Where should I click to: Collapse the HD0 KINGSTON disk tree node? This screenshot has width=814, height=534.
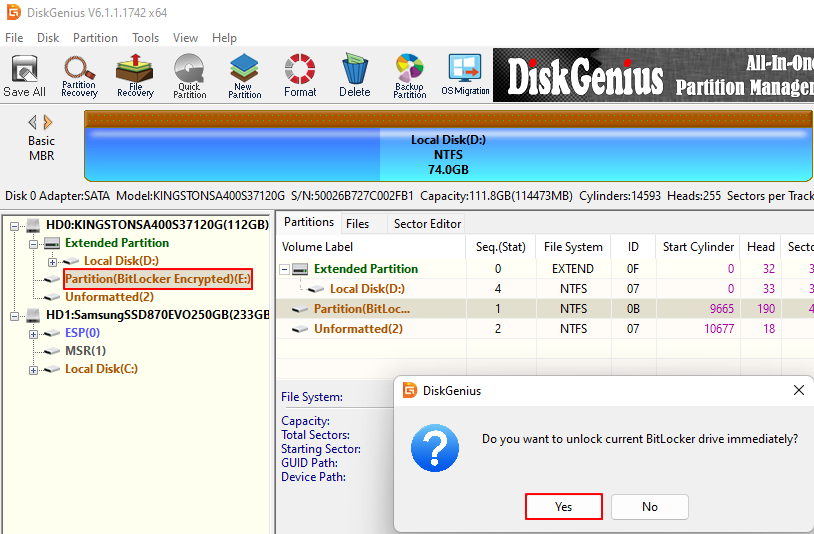coord(15,225)
